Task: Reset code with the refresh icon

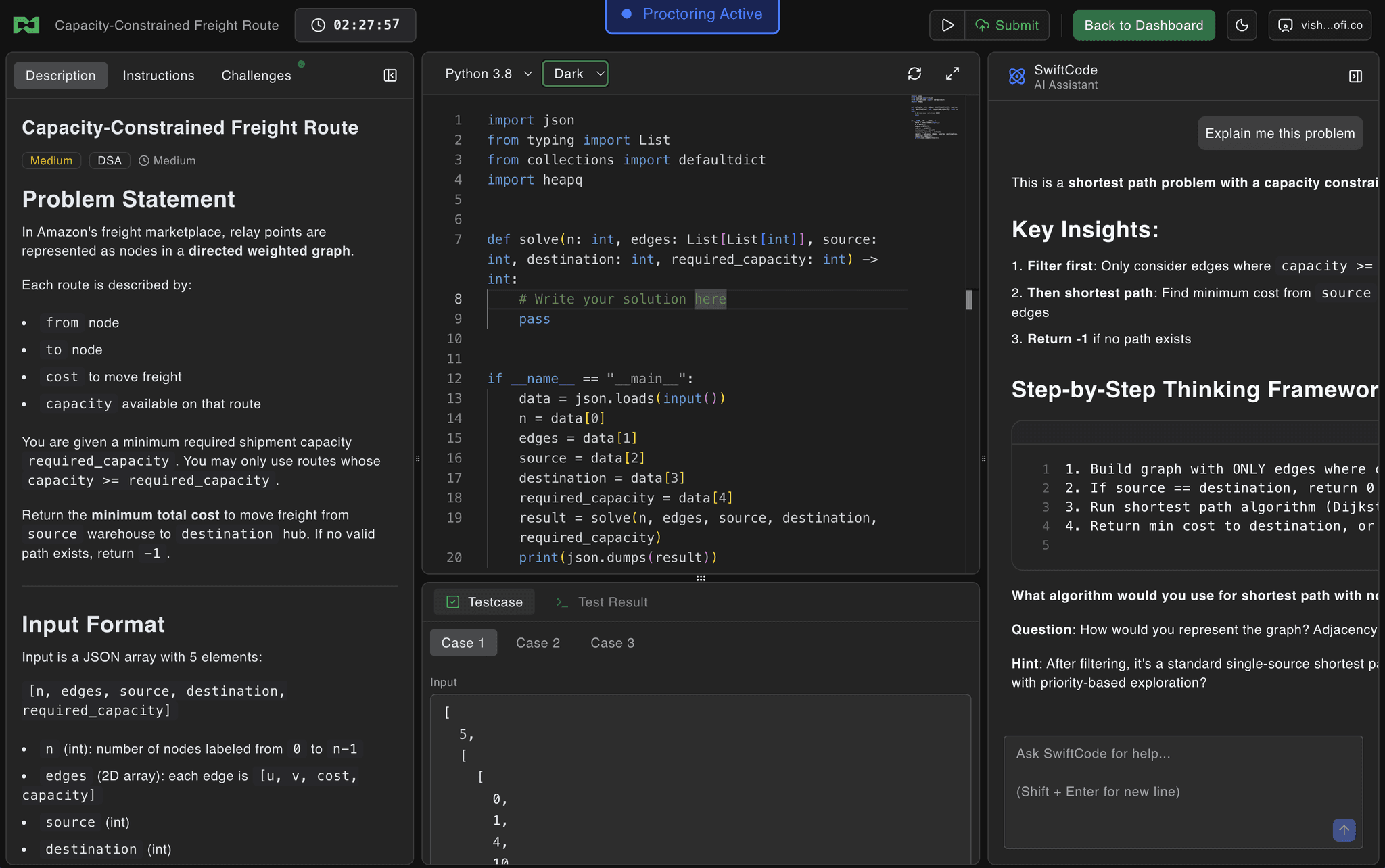Action: tap(914, 73)
